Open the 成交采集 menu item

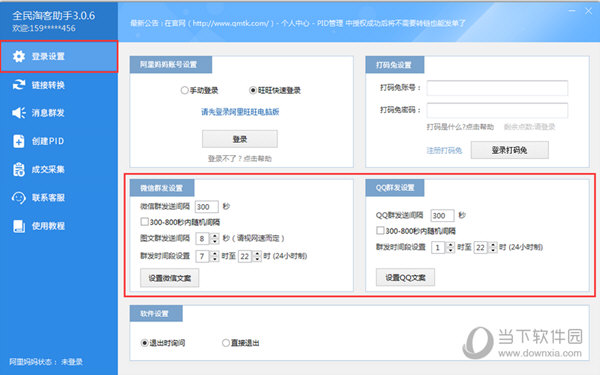(59, 170)
